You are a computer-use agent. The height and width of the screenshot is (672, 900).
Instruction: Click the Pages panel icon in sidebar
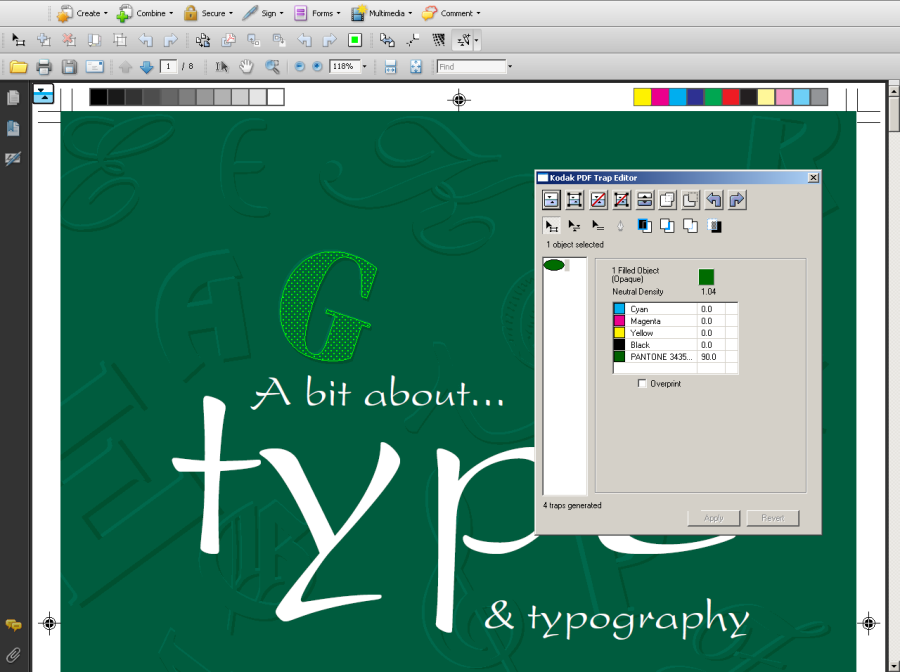13,98
